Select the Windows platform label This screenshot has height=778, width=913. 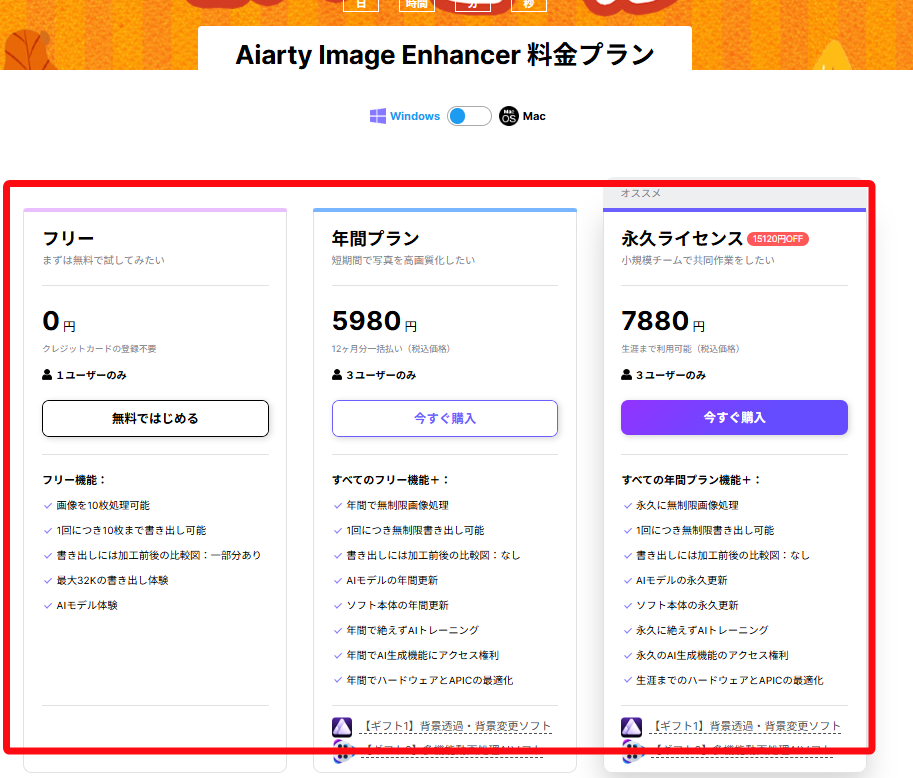tap(415, 116)
